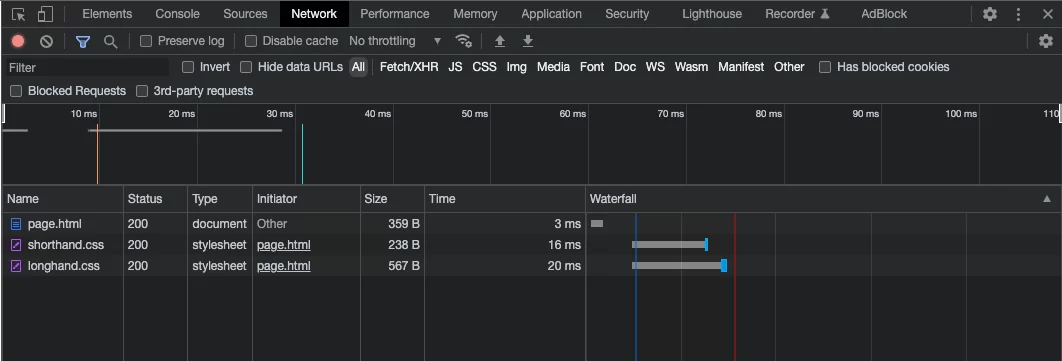Image resolution: width=1062 pixels, height=361 pixels.
Task: Stop recording network log with red button
Action: (x=18, y=41)
